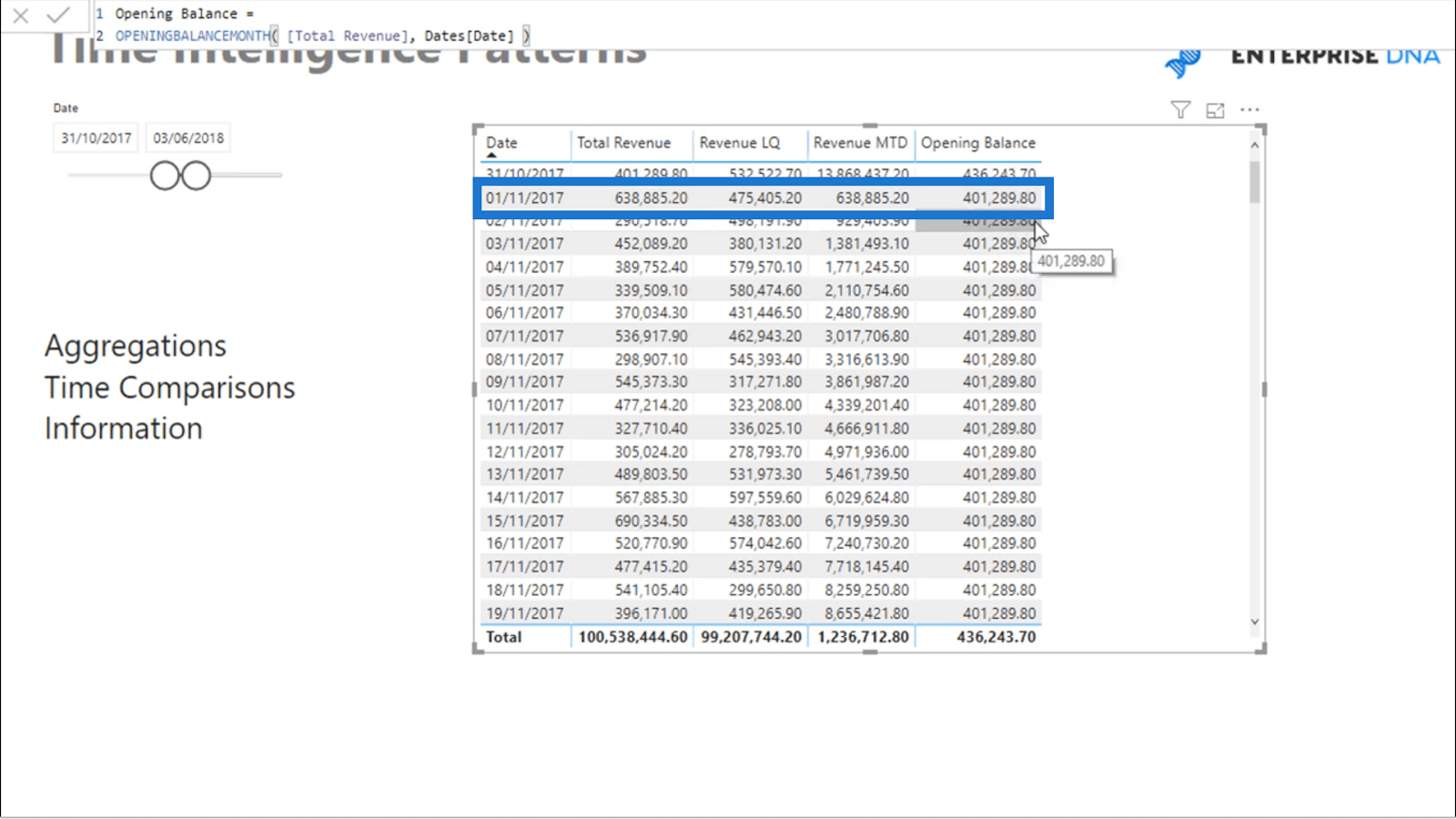
Task: Sort by the Opening Balance column header
Action: 978,143
